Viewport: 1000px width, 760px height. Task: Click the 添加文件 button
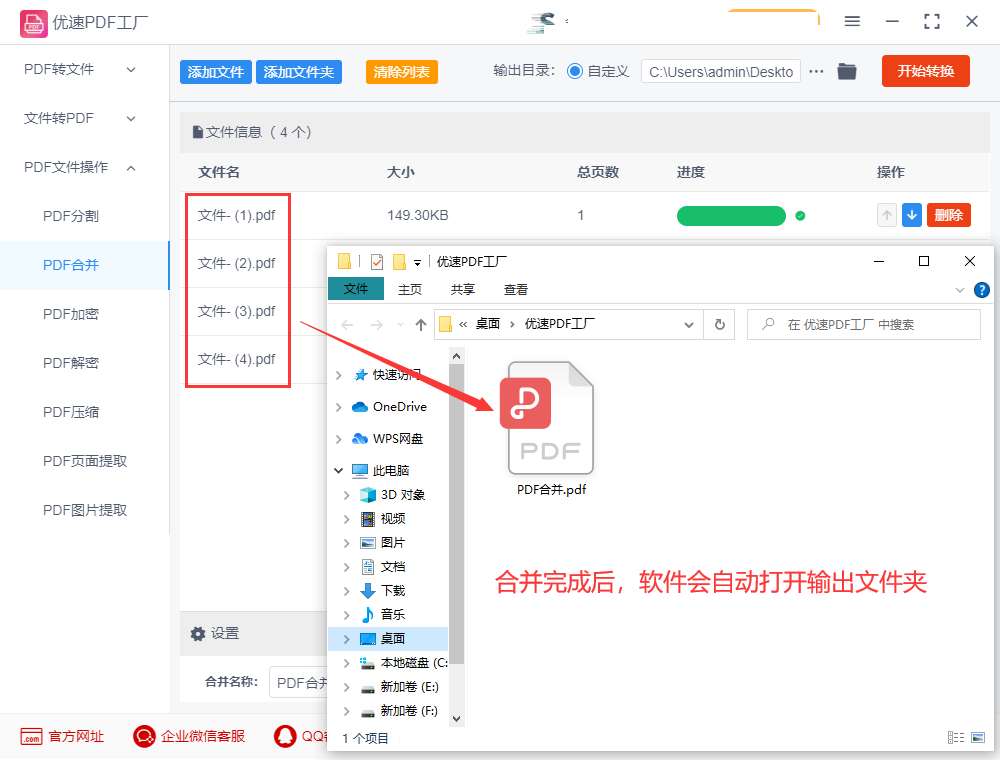click(x=216, y=72)
